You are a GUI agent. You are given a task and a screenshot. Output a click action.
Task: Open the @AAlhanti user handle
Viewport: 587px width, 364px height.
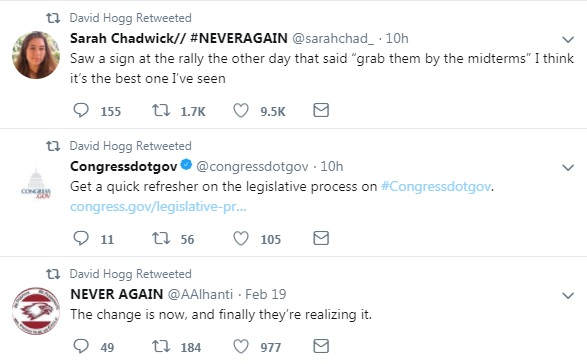200,294
